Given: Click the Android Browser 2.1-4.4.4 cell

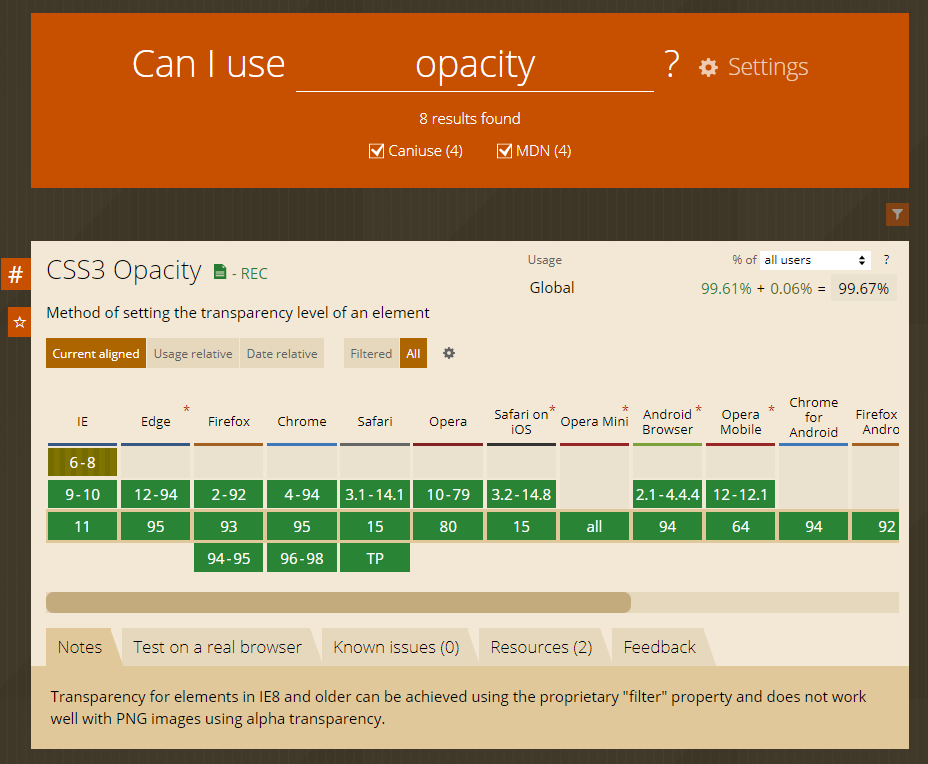Looking at the screenshot, I should (668, 494).
